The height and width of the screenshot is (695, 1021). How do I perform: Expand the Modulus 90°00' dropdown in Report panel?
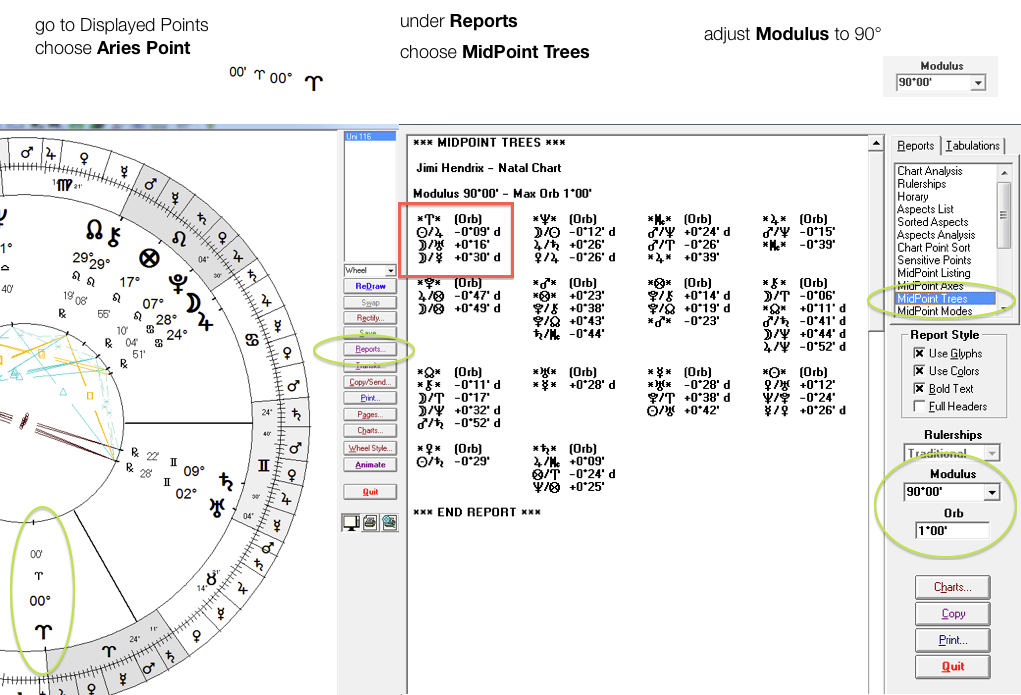pos(991,492)
